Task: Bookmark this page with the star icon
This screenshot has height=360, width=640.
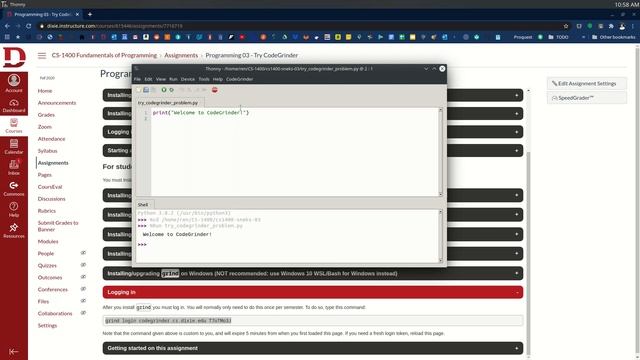Action: 566,26
